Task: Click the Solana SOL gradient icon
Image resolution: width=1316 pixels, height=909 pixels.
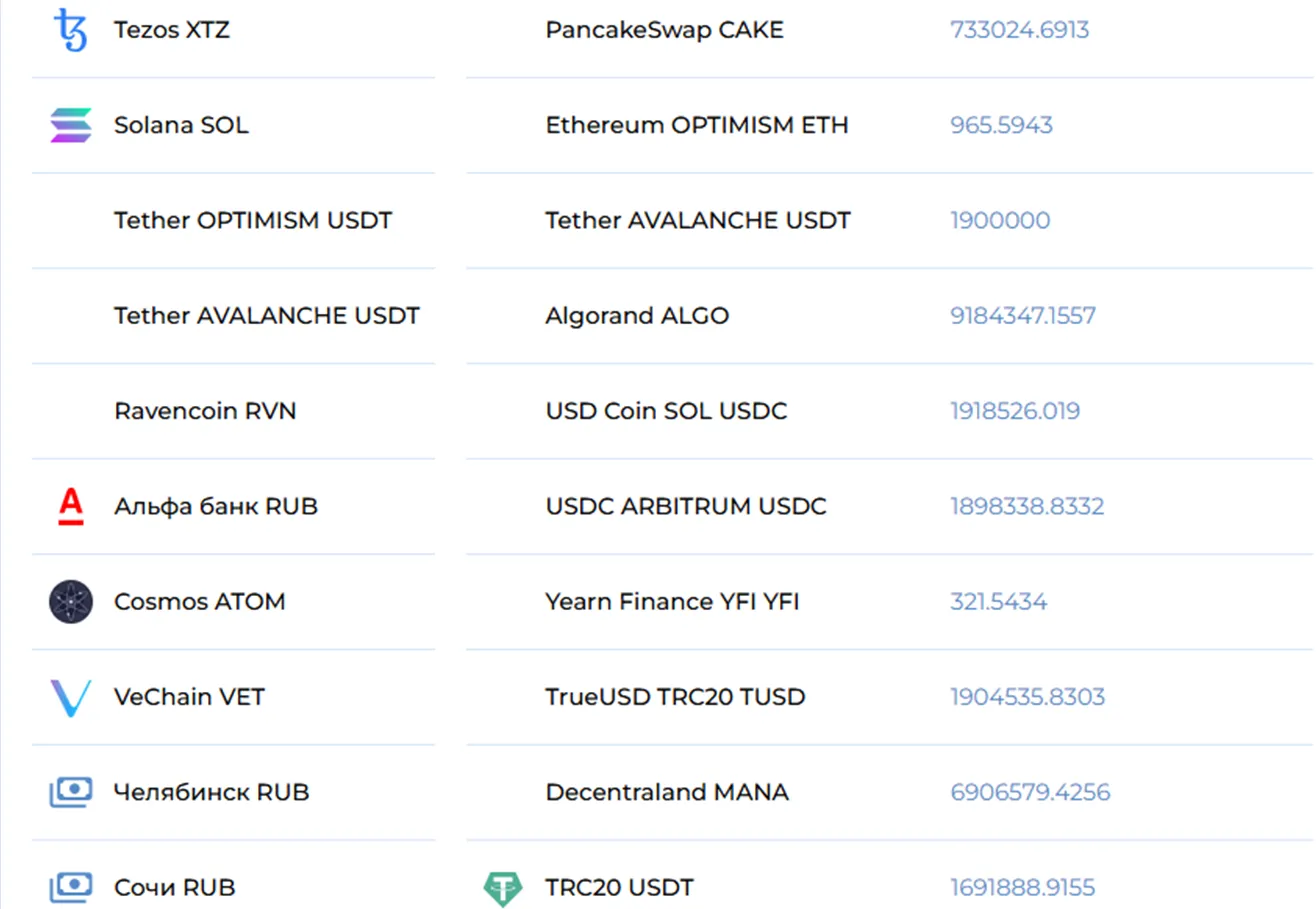Action: (71, 125)
